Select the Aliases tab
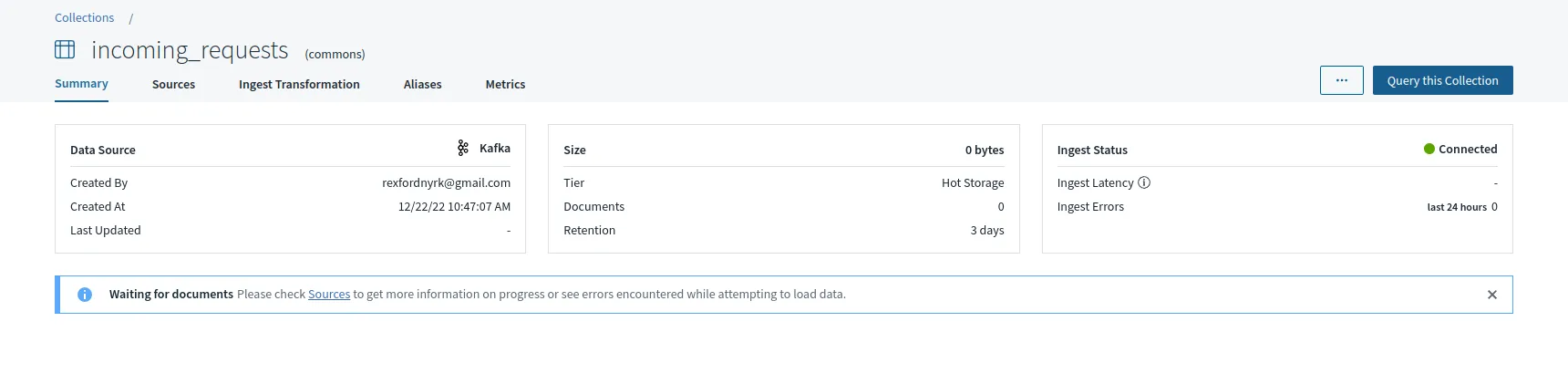The height and width of the screenshot is (384, 1568). coord(423,84)
